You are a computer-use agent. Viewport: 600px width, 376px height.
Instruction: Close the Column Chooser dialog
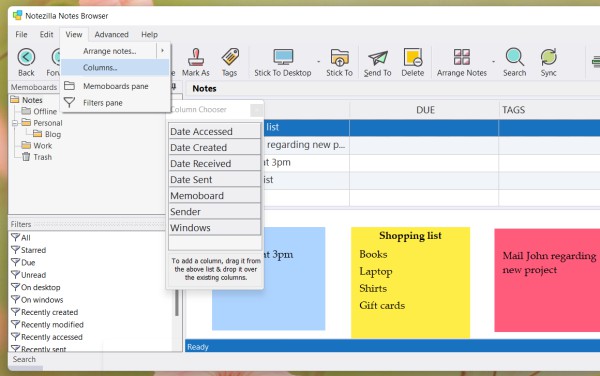pos(256,110)
